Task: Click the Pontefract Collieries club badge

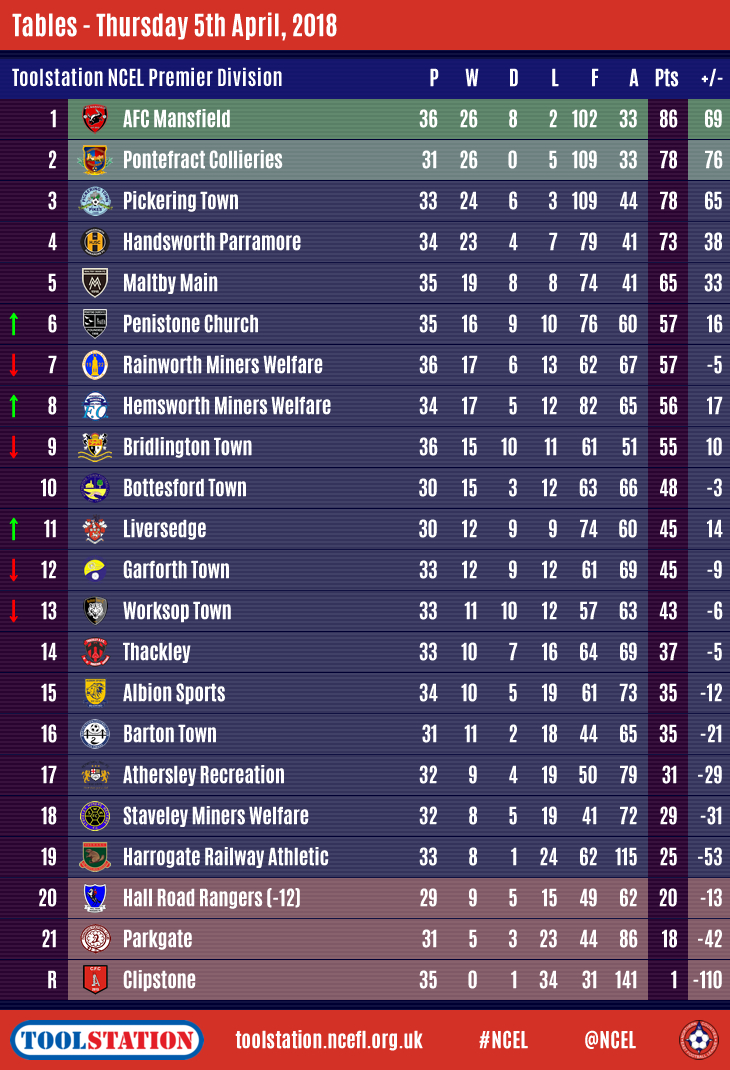Action: [x=94, y=160]
